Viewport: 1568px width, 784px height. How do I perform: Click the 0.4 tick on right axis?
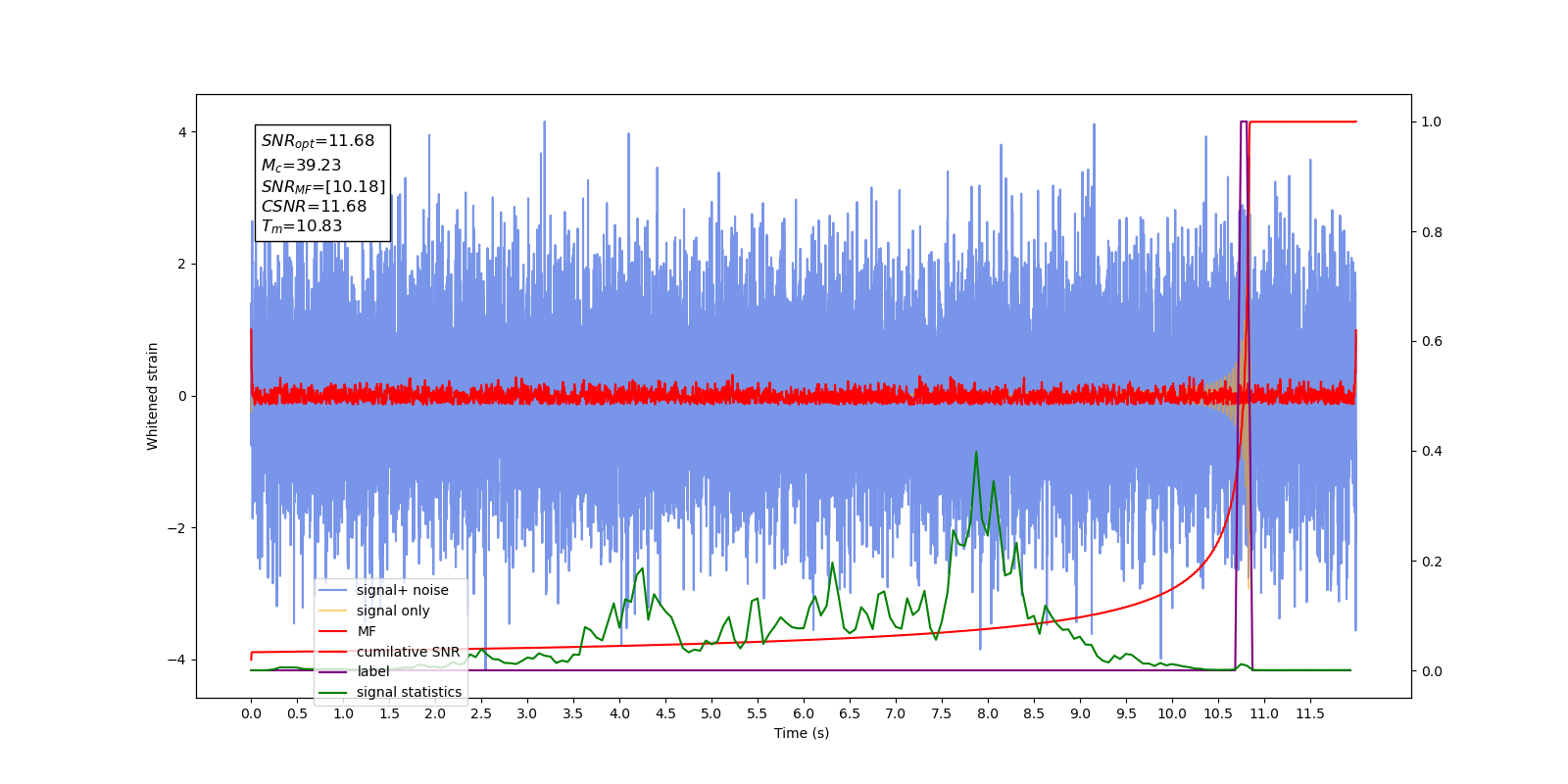(x=1432, y=452)
